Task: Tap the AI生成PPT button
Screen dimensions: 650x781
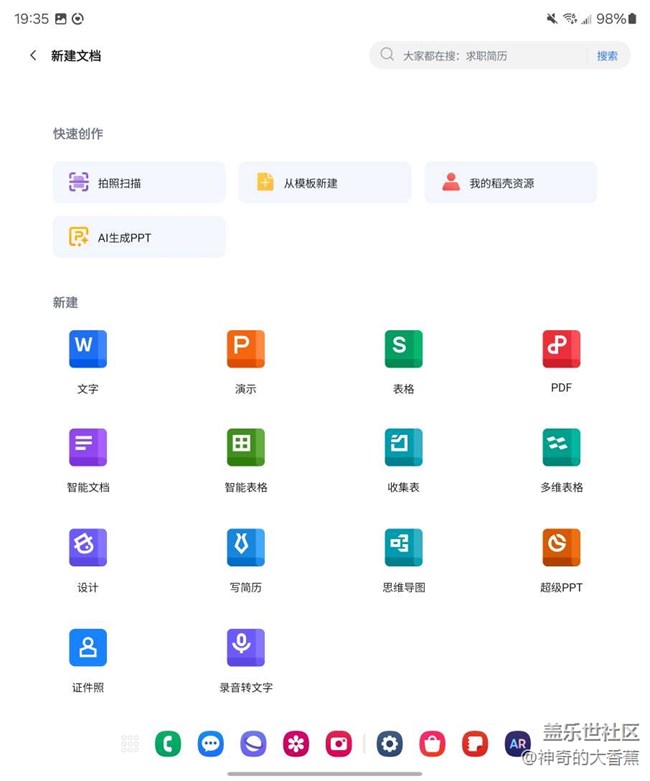Action: point(139,237)
